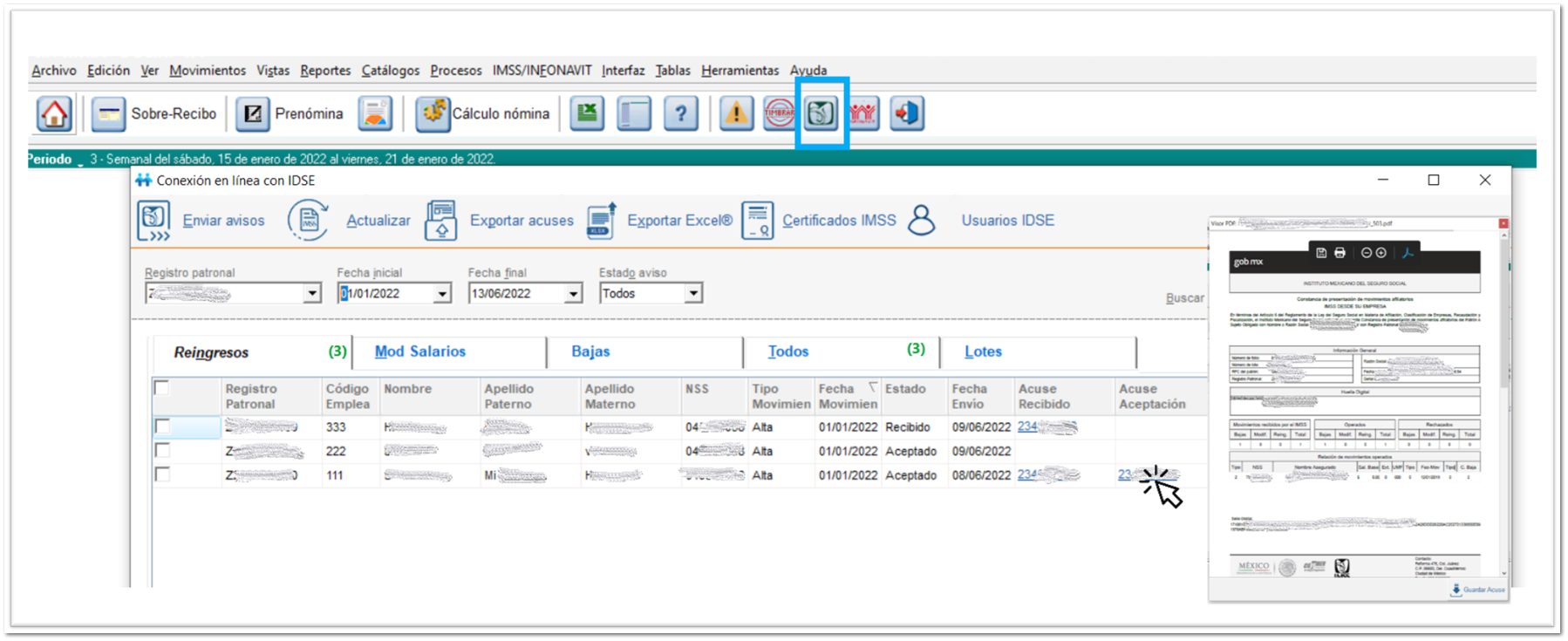Click the Home icon in the toolbar
Viewport: 1568px width, 641px height.
pyautogui.click(x=54, y=114)
